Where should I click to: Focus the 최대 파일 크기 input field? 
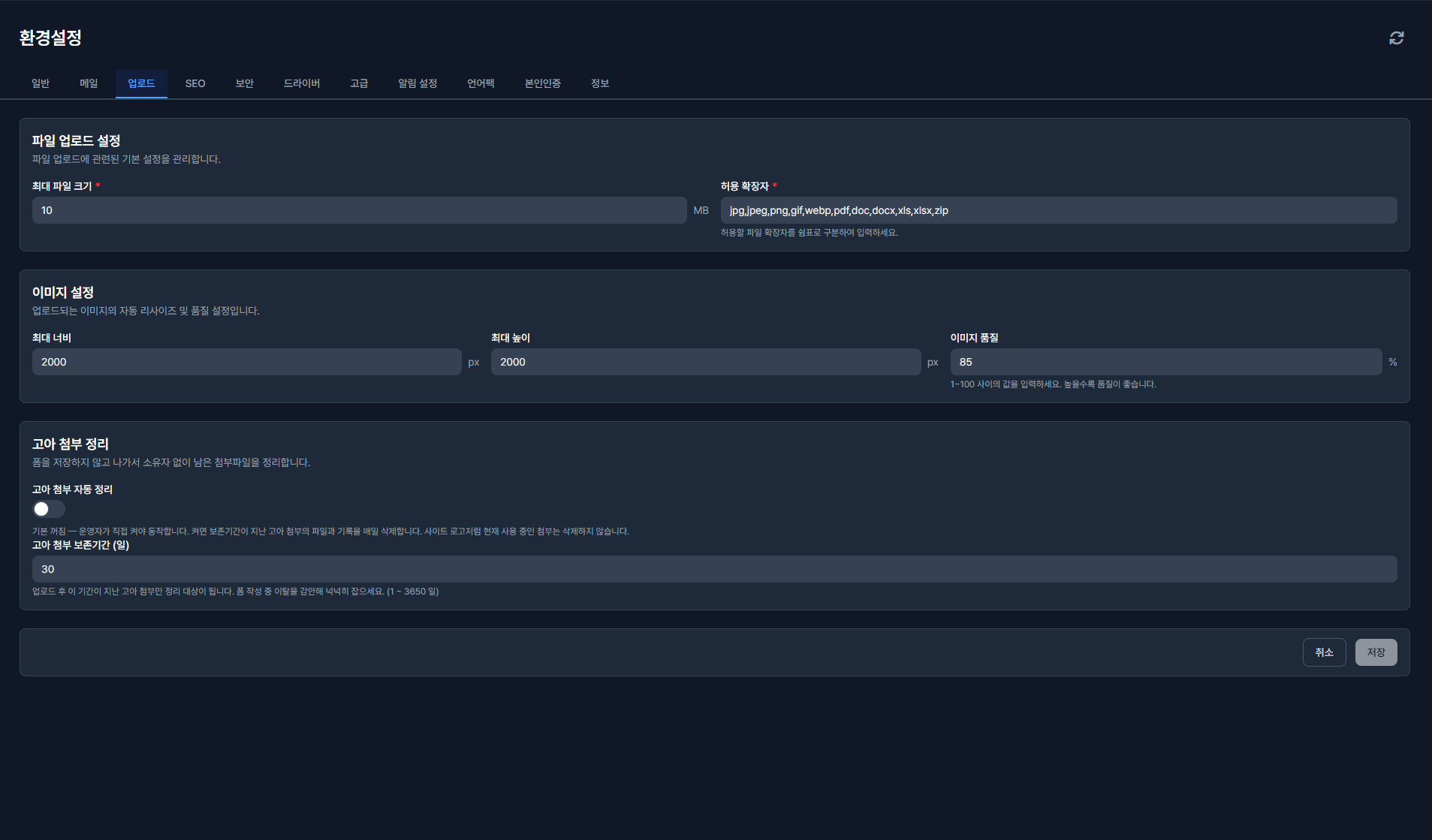[x=359, y=210]
